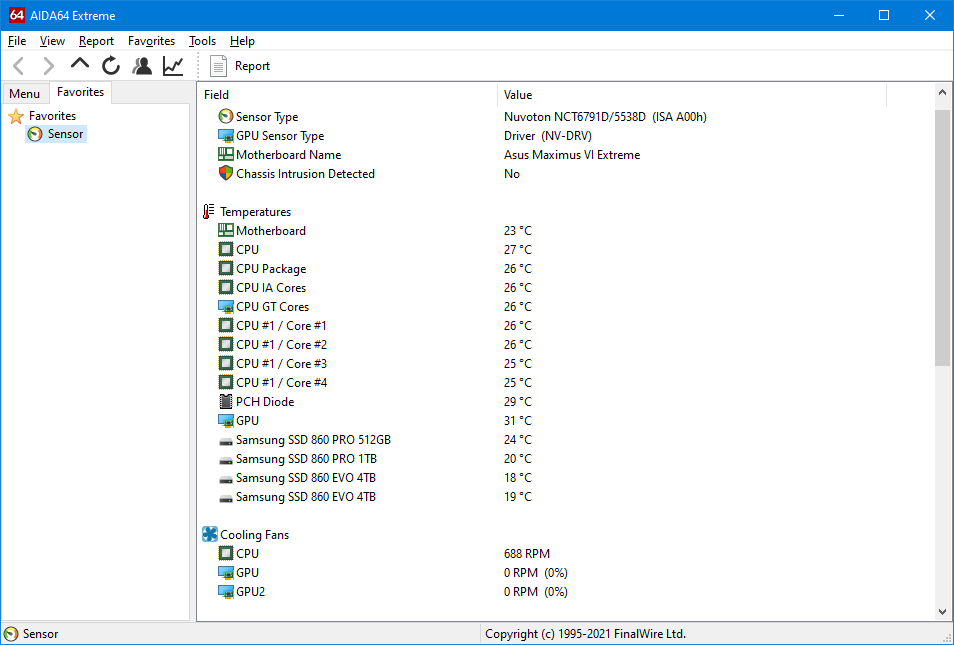This screenshot has width=954, height=645.
Task: Select the CPU #1 / Core #1 row
Action: [x=282, y=326]
